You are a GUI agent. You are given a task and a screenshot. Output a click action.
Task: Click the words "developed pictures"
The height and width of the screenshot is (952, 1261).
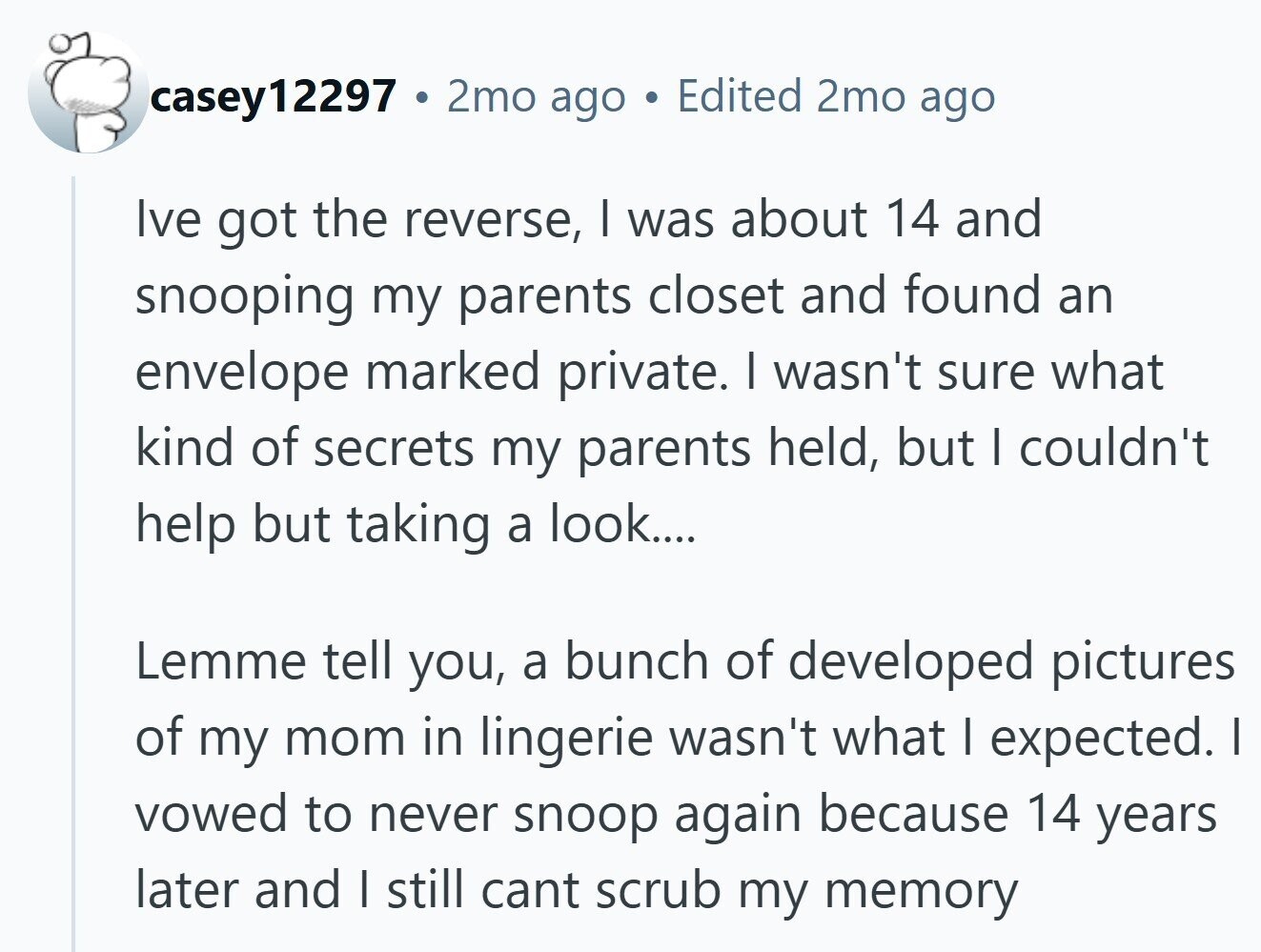coord(1011,662)
